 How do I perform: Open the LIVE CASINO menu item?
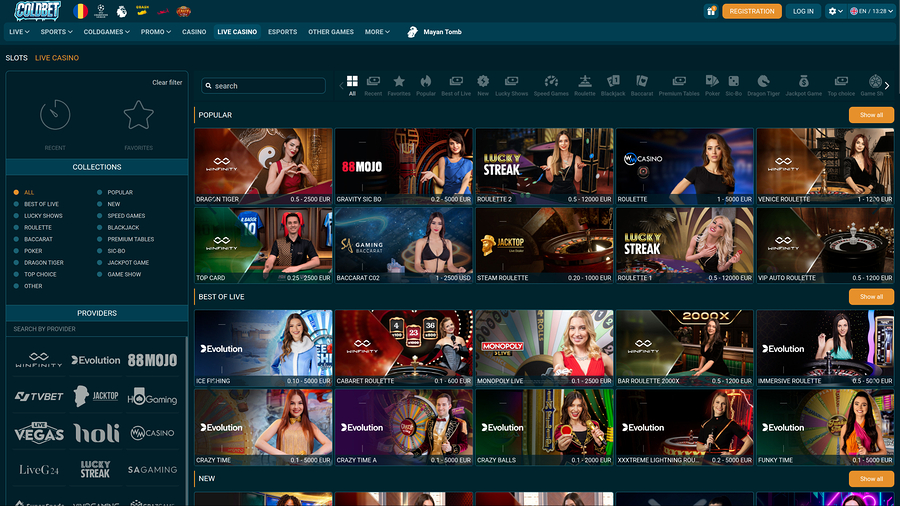click(x=237, y=32)
